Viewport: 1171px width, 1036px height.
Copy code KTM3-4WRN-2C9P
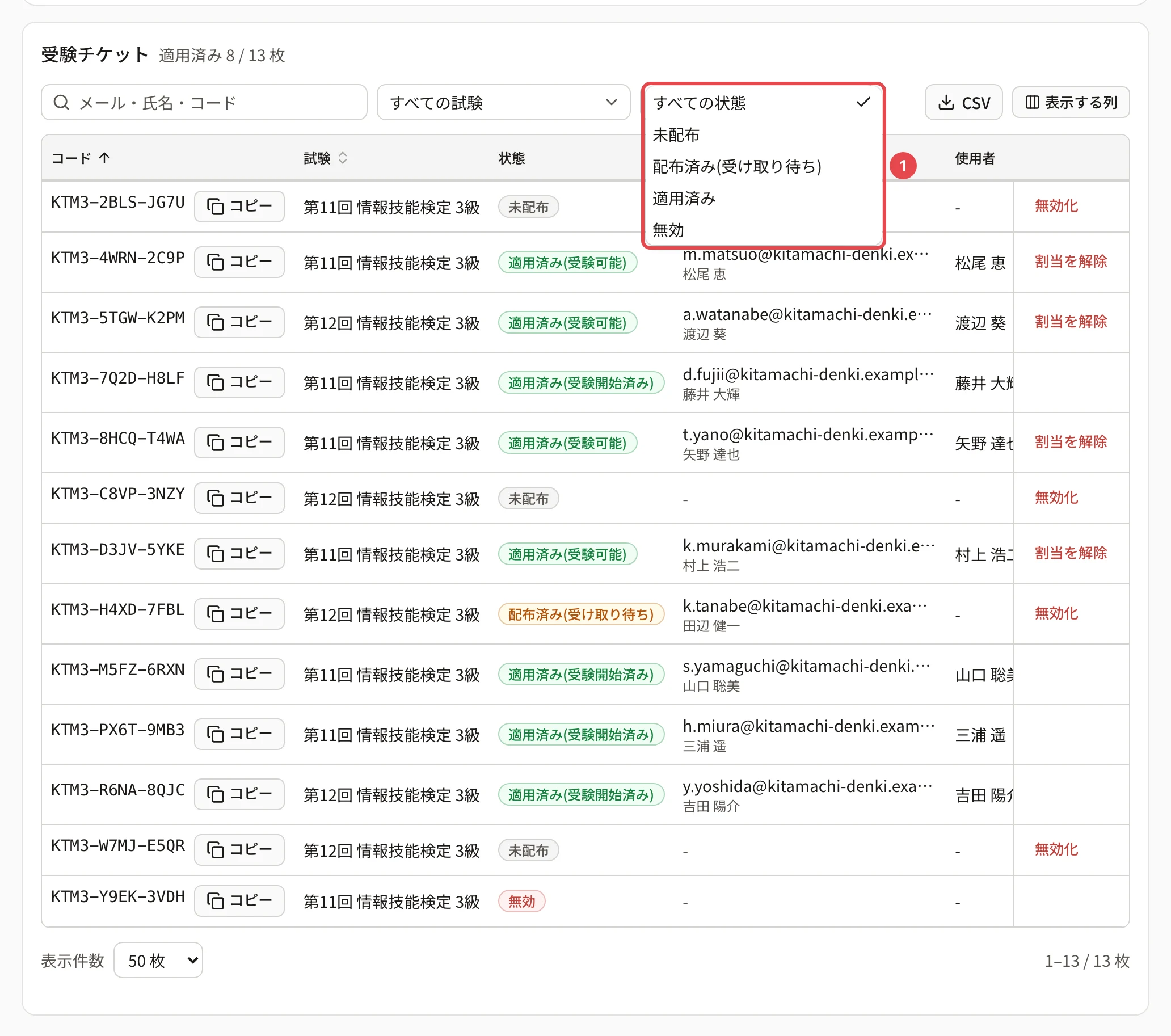click(x=239, y=262)
